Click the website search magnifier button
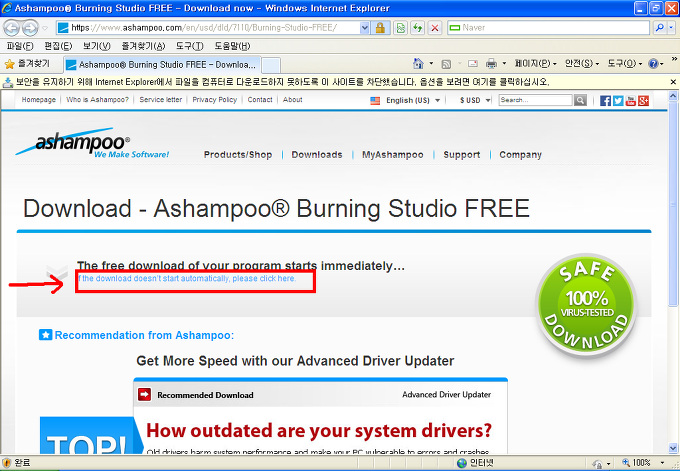The image size is (680, 471). click(x=580, y=100)
